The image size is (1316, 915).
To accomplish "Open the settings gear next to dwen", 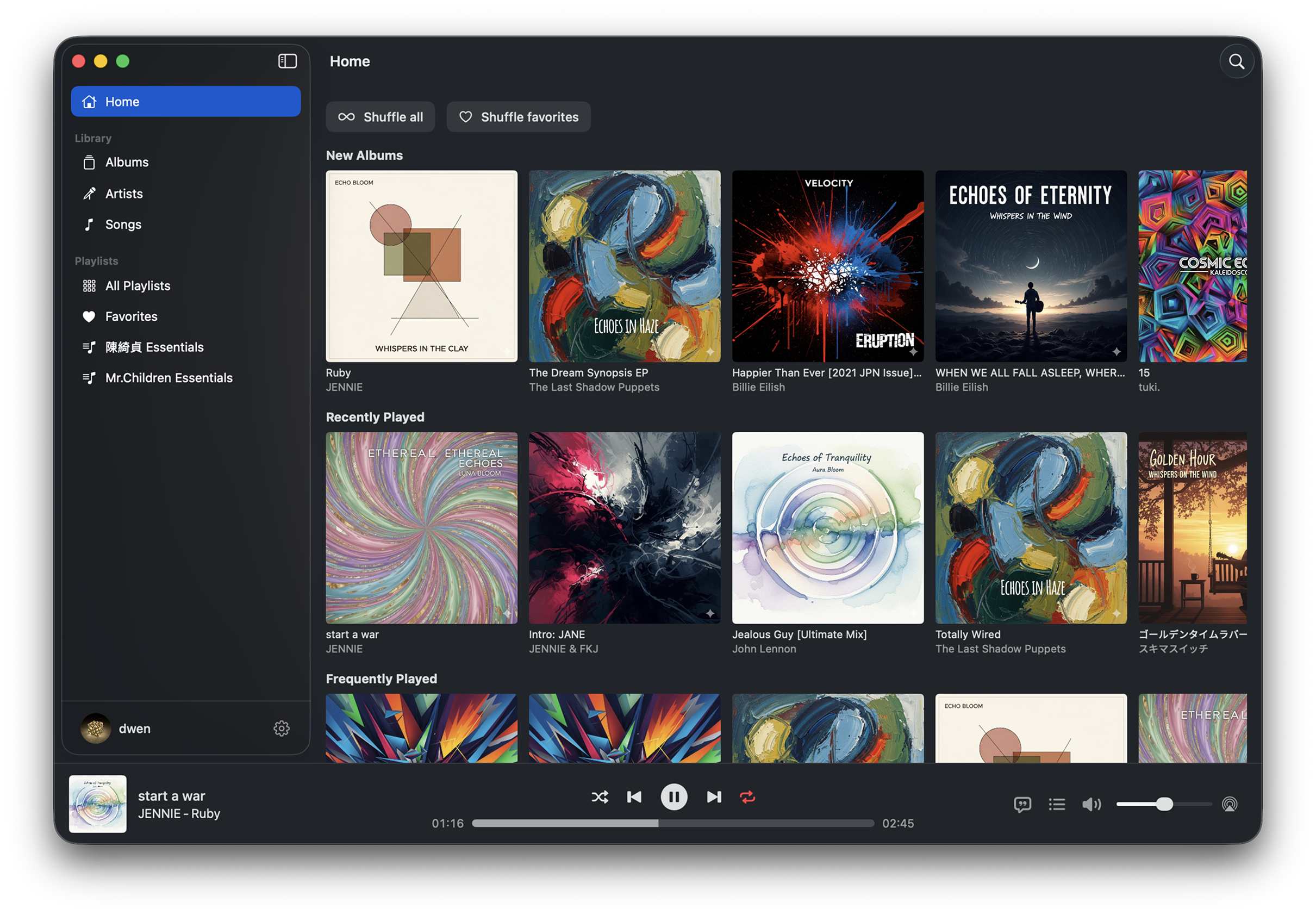I will 282,728.
